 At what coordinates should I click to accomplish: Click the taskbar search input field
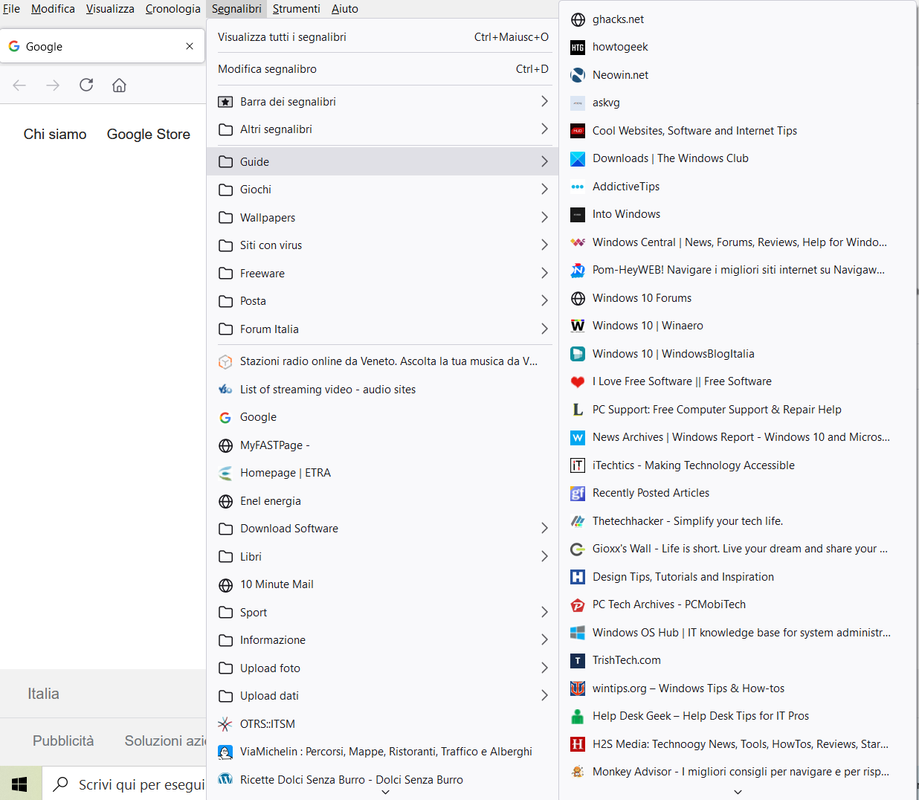(124, 784)
